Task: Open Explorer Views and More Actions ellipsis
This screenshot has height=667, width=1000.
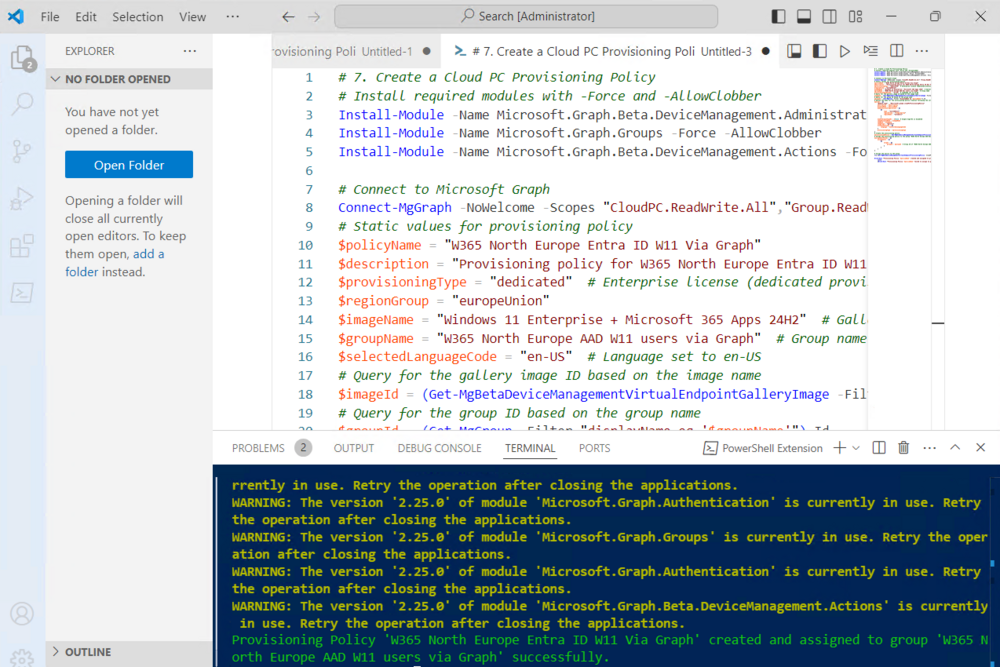Action: coord(189,51)
